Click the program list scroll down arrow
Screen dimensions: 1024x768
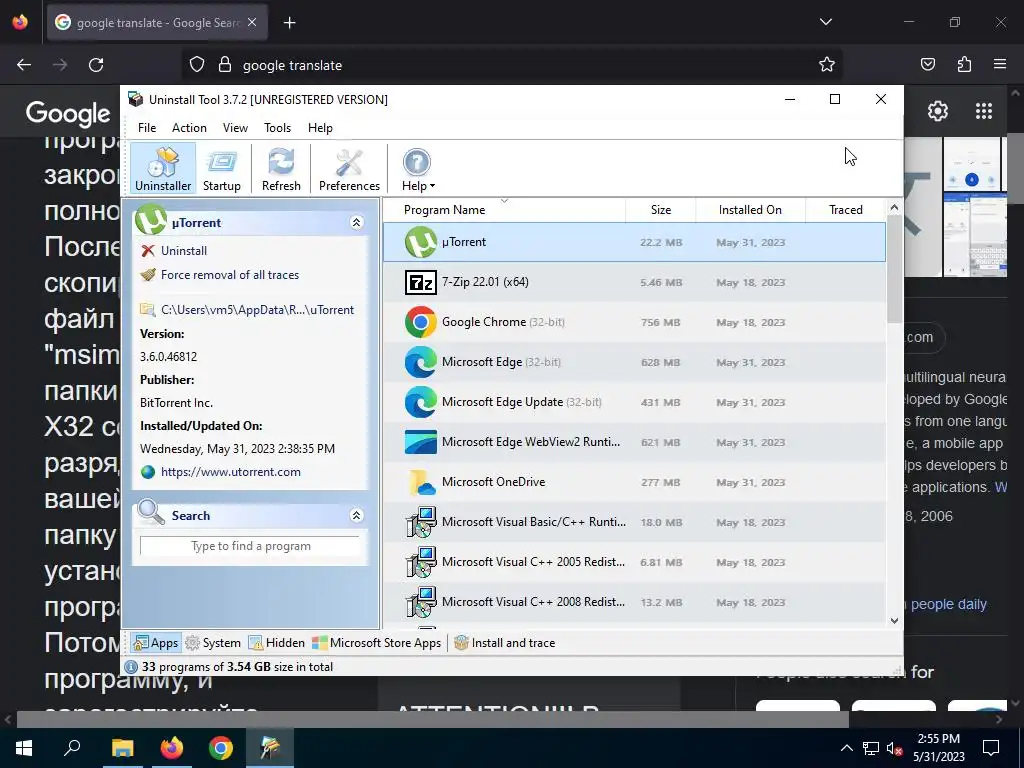(x=894, y=621)
